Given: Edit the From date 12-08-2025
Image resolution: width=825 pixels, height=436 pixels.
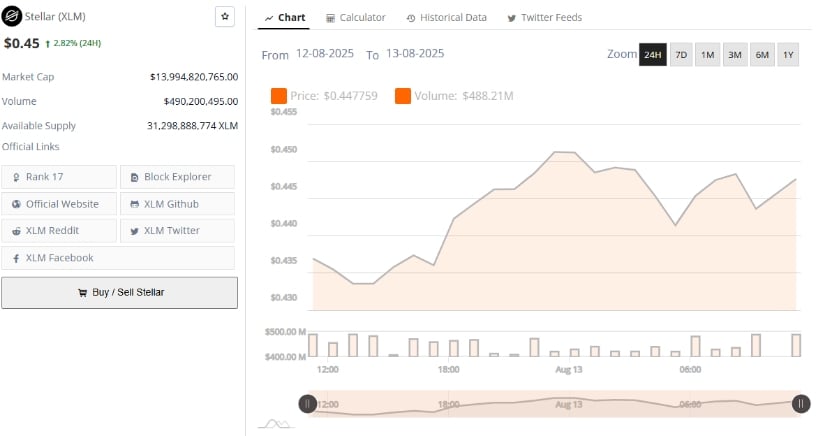Looking at the screenshot, I should coord(325,54).
